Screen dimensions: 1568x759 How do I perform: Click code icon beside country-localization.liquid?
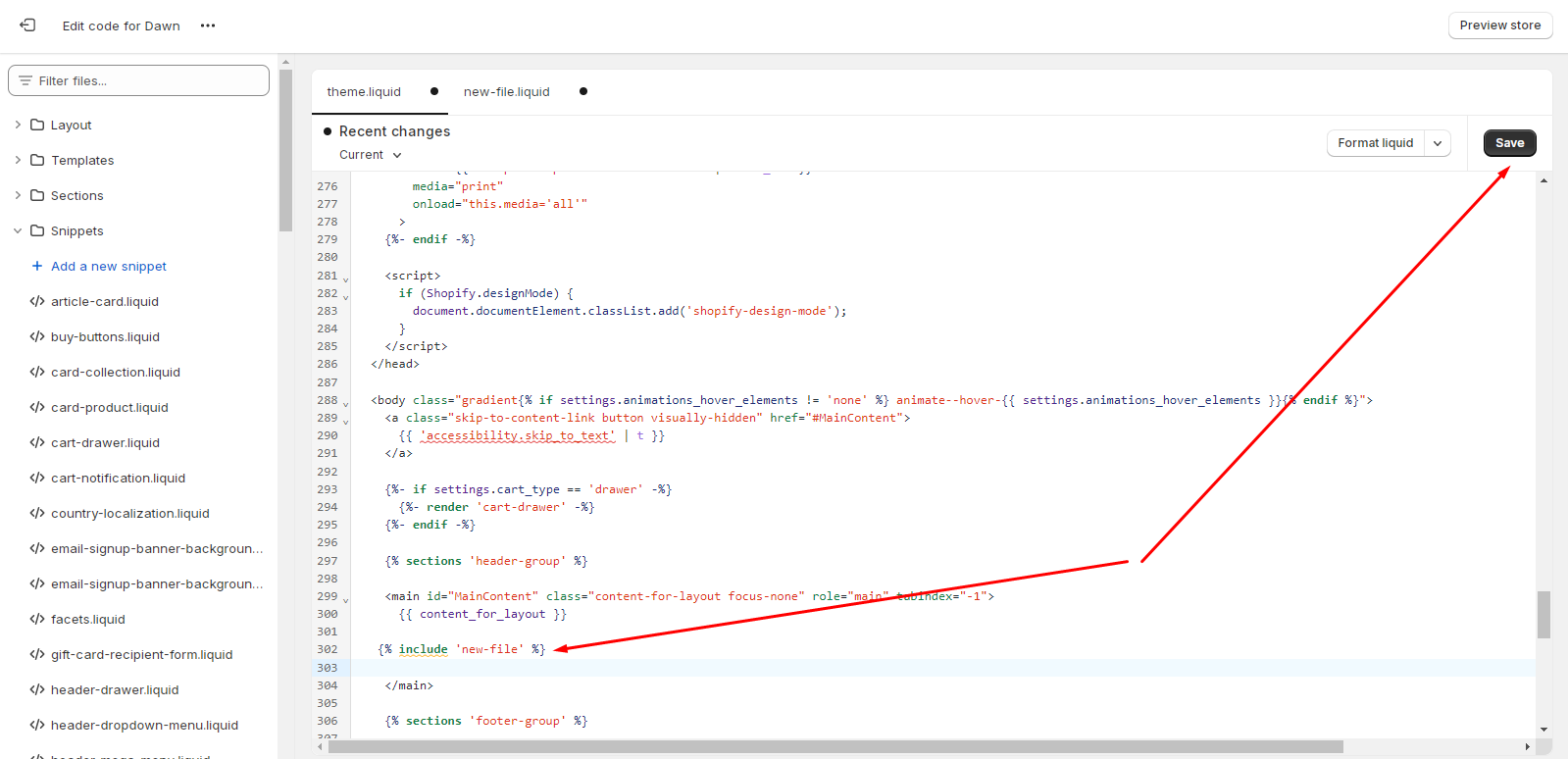pyautogui.click(x=37, y=513)
